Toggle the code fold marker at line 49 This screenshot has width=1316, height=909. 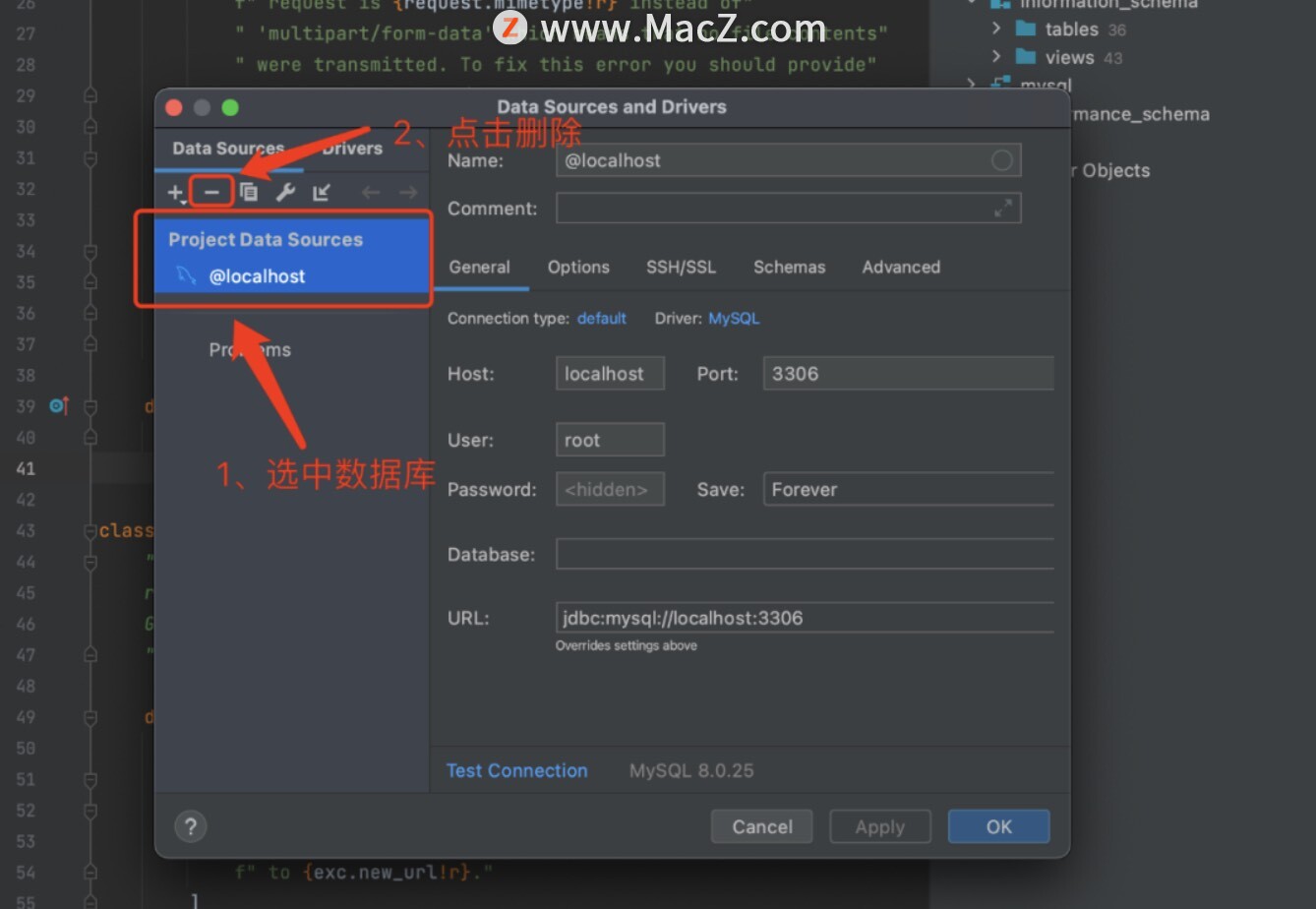pyautogui.click(x=90, y=717)
